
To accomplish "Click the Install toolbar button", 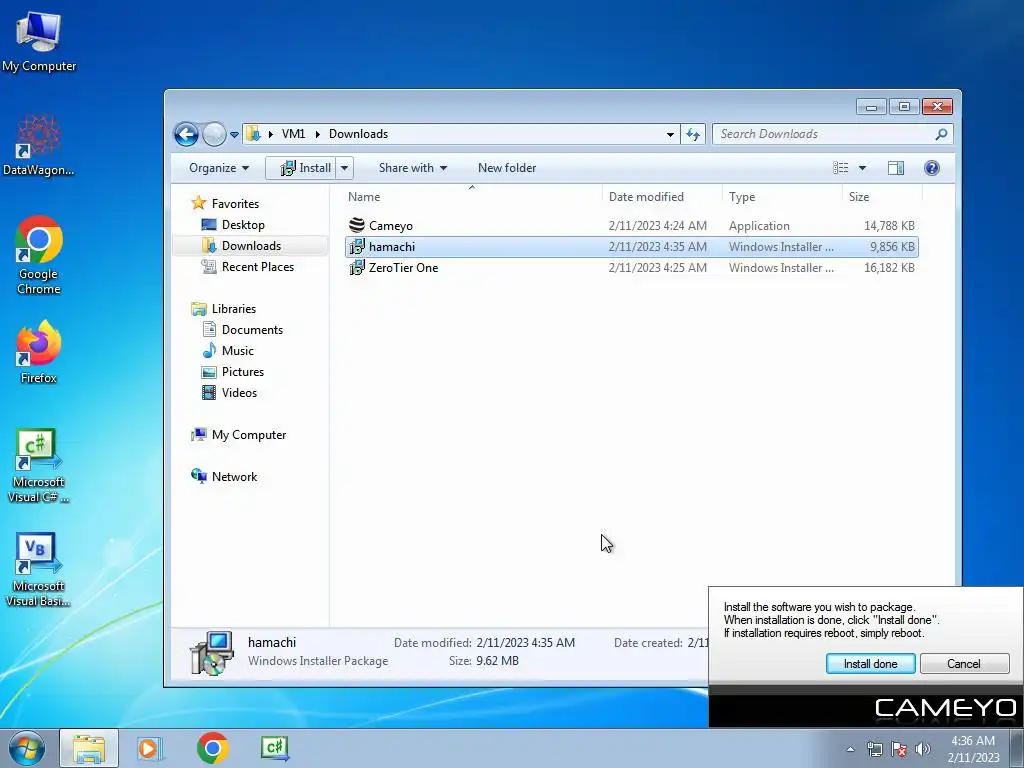I will pyautogui.click(x=302, y=168).
